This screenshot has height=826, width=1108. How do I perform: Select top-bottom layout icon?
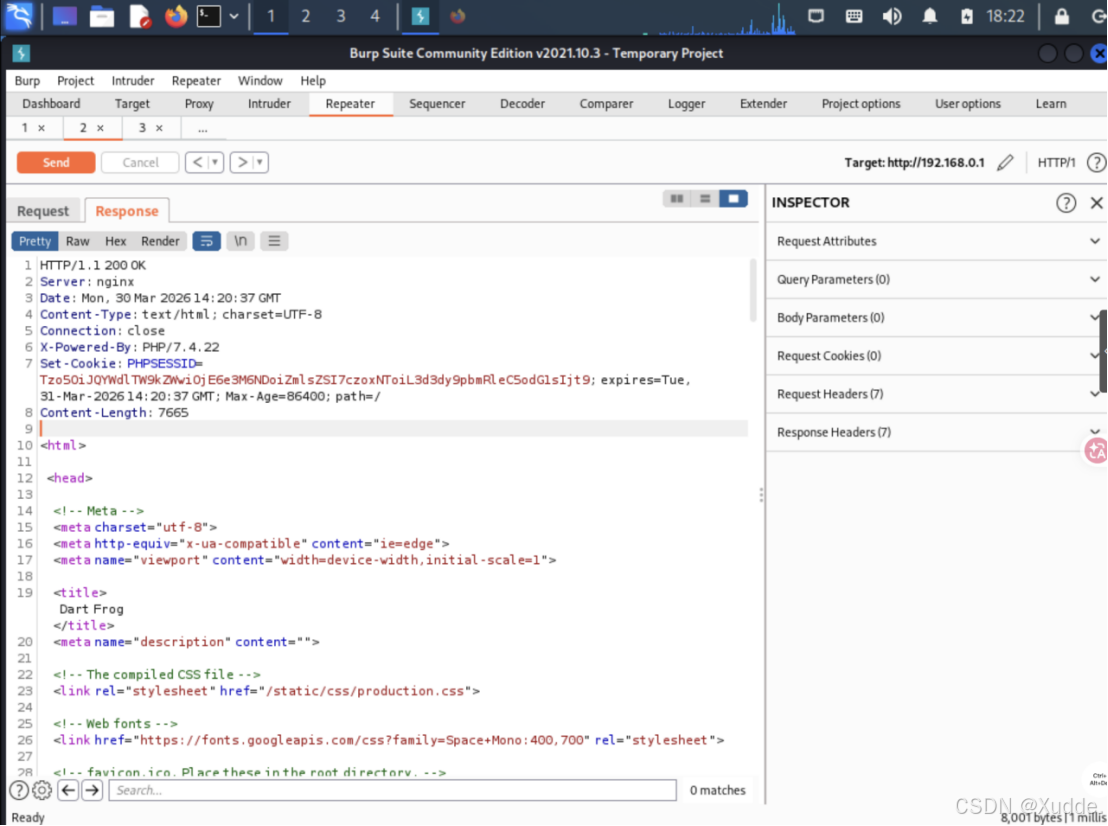click(705, 199)
